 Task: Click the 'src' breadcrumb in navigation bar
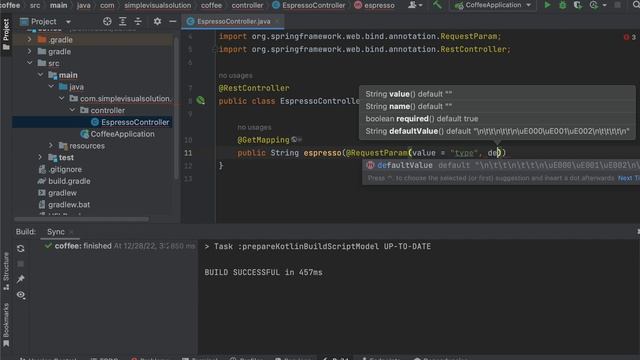35,5
